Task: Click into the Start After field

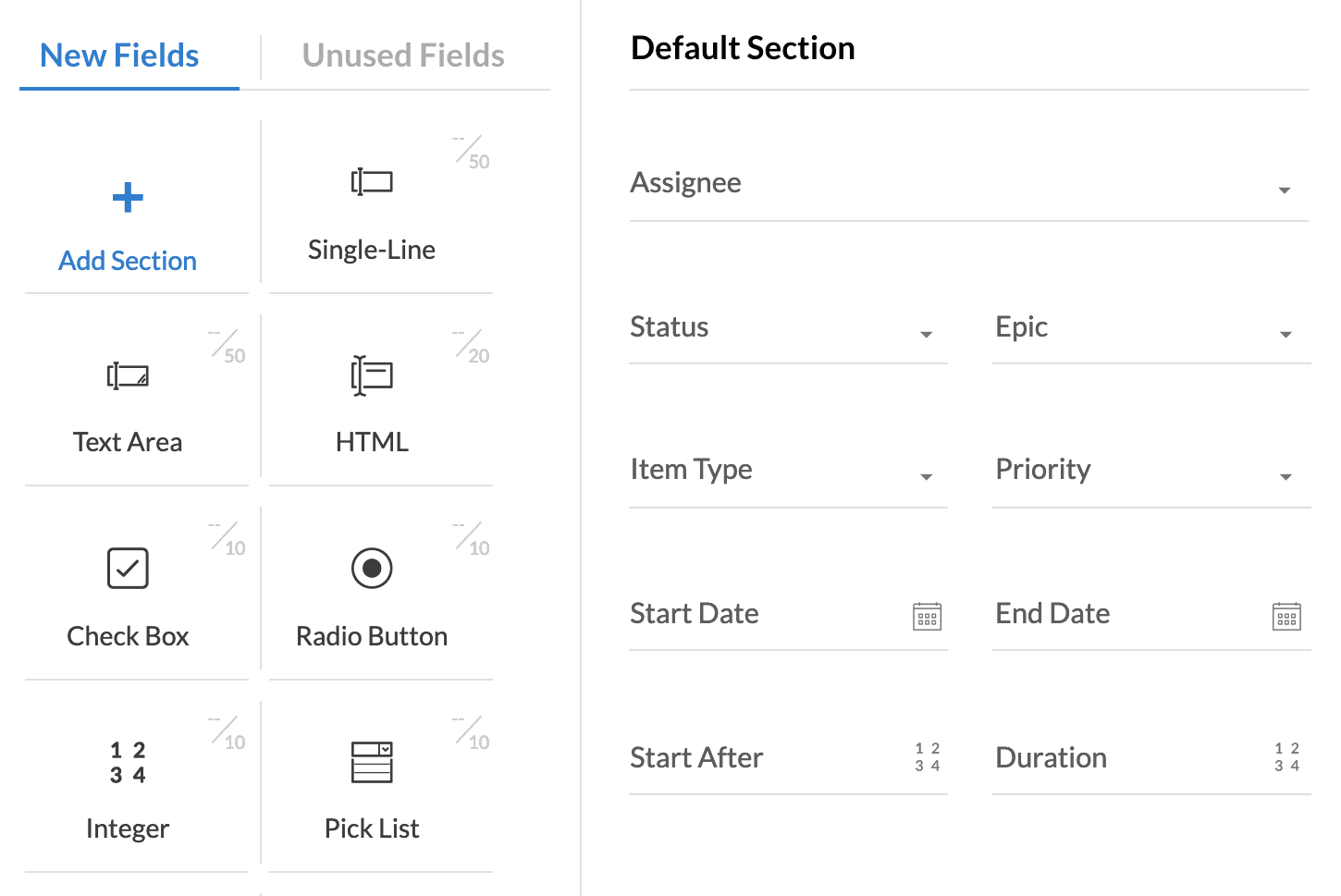Action: (x=788, y=758)
